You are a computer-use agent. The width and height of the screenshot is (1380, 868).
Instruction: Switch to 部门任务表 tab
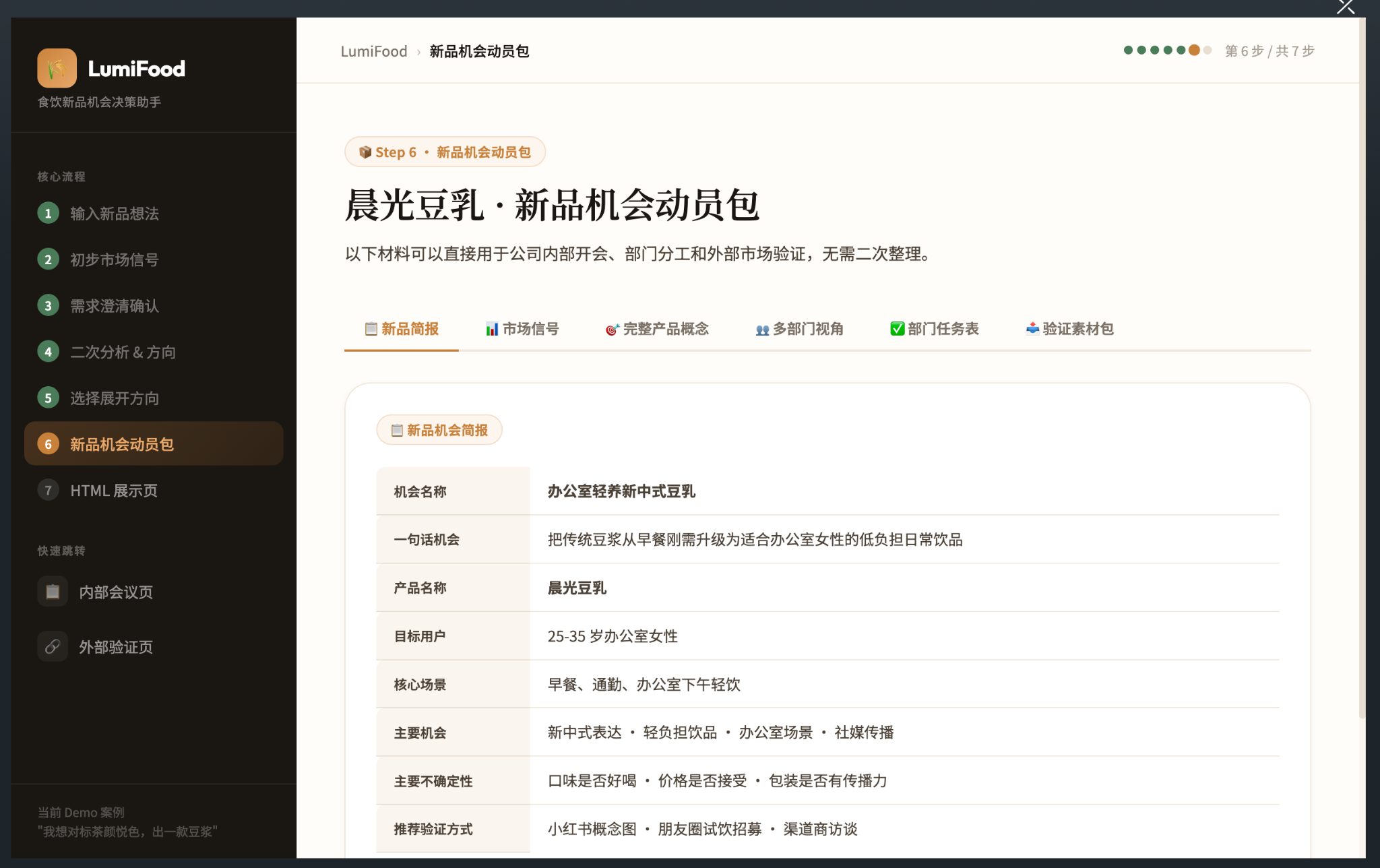point(935,329)
